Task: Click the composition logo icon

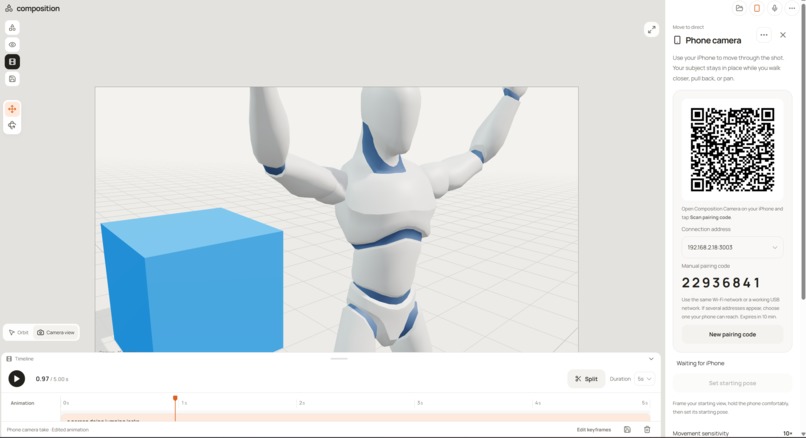Action: point(9,8)
